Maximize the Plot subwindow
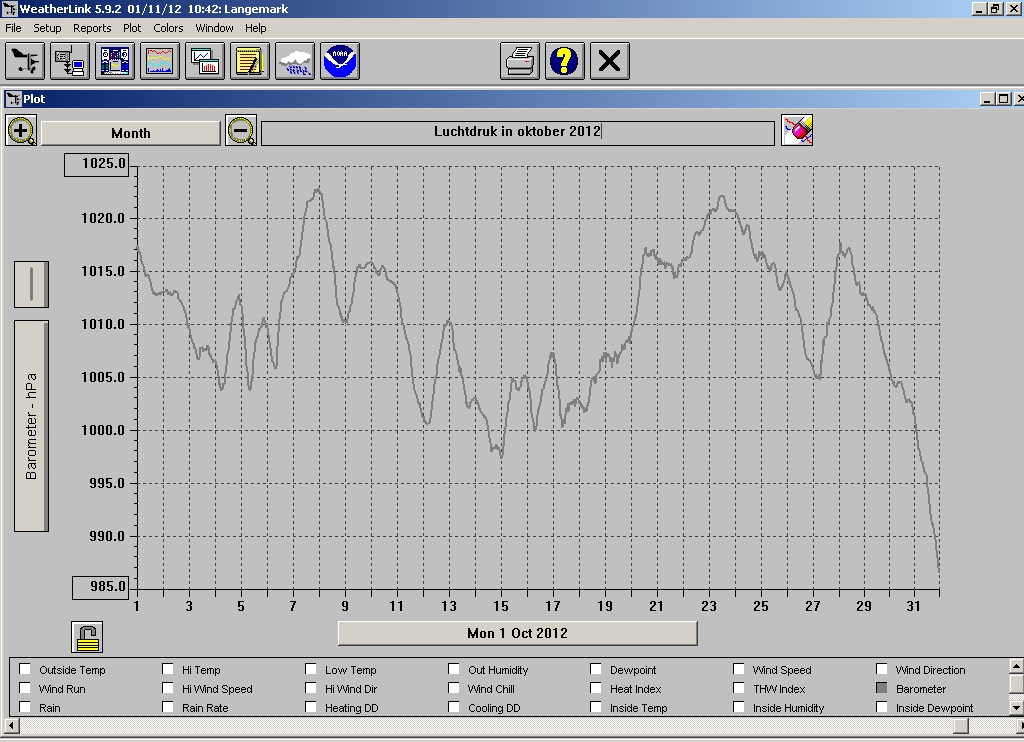Screen dimensions: 1024x742 1003,99
